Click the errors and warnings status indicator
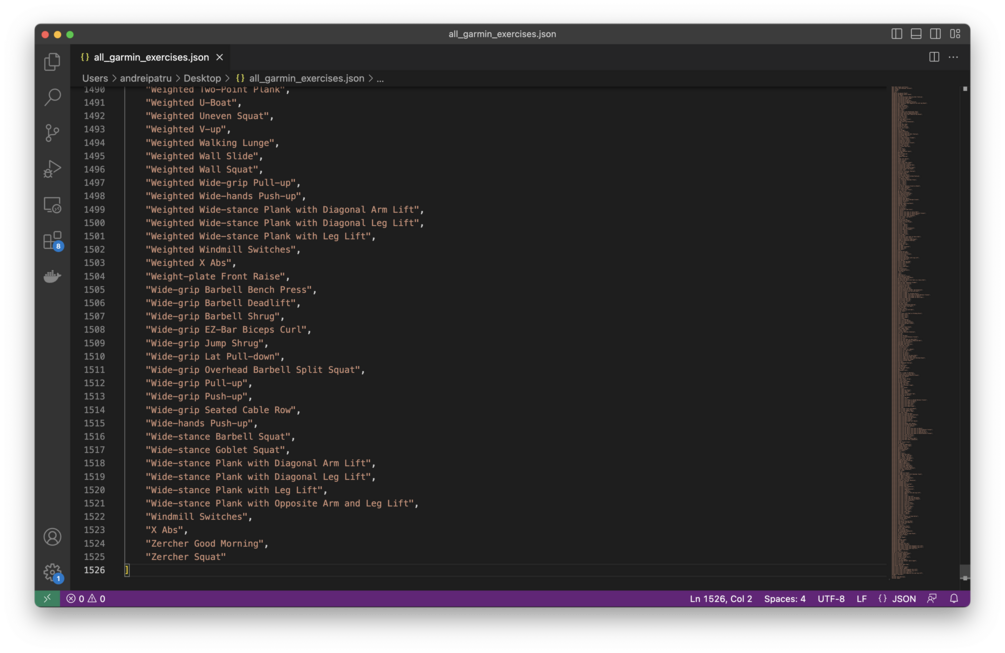This screenshot has height=653, width=1005. [x=86, y=599]
